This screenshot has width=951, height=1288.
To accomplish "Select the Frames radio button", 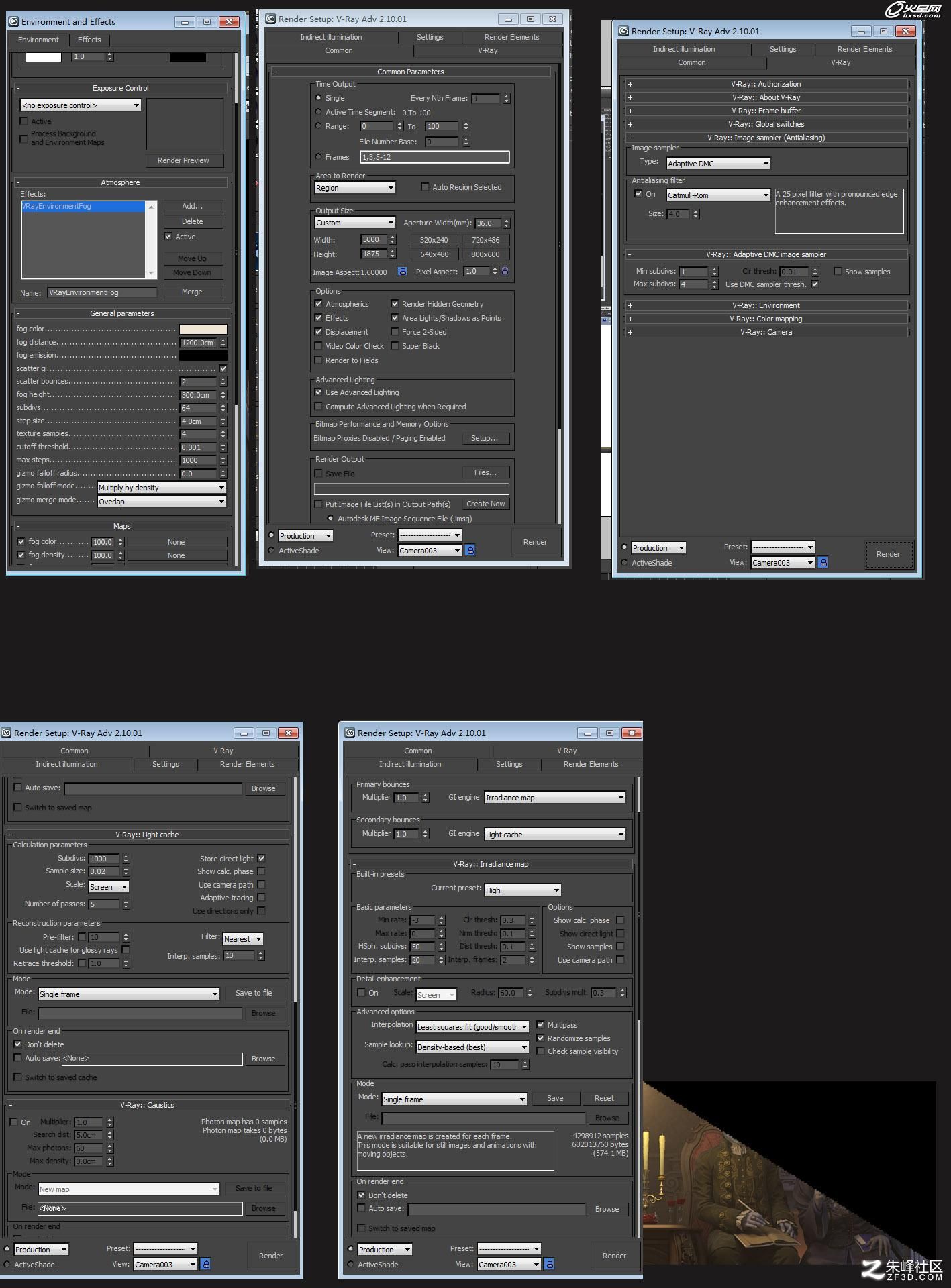I will coord(318,156).
